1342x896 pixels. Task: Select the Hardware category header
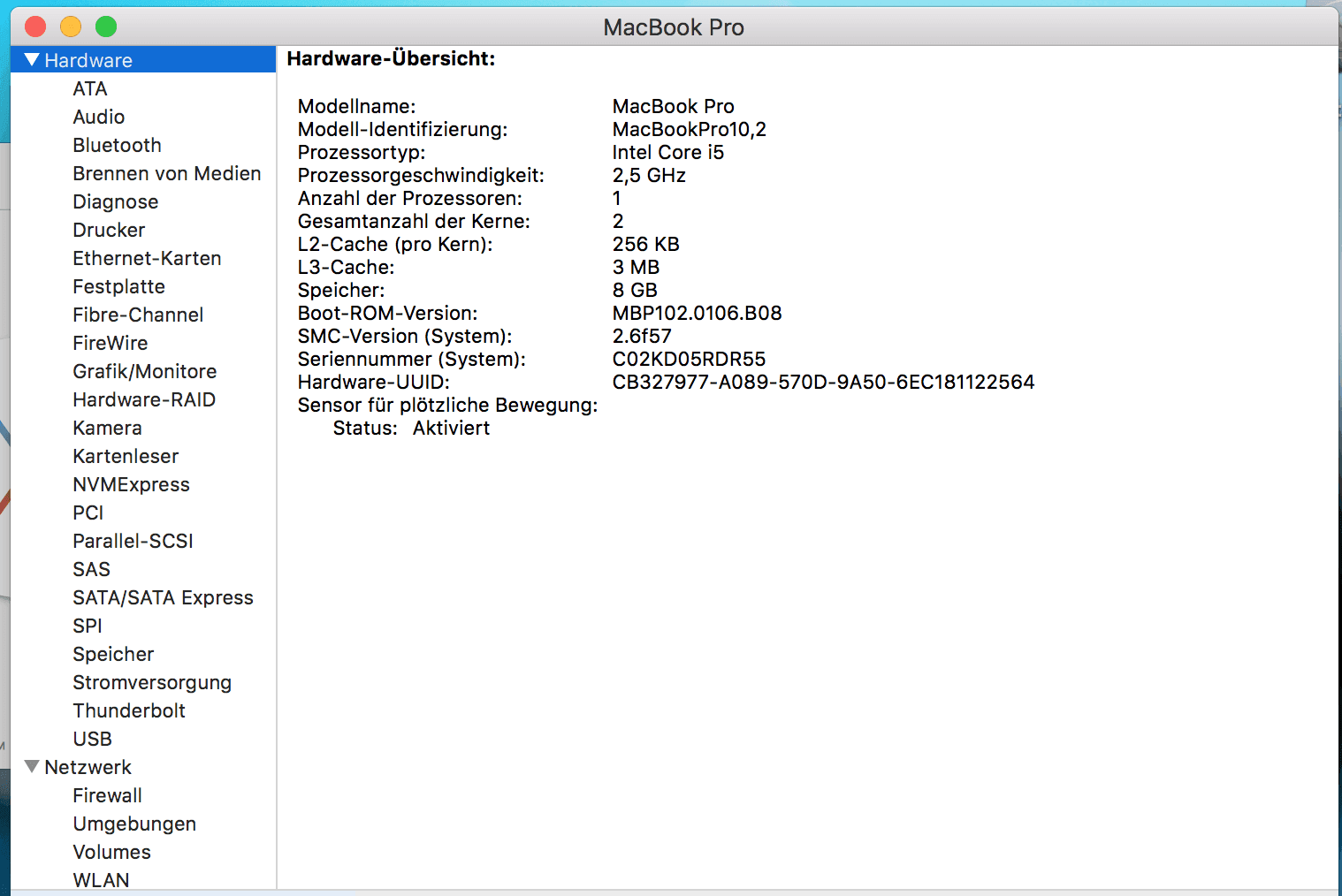88,60
